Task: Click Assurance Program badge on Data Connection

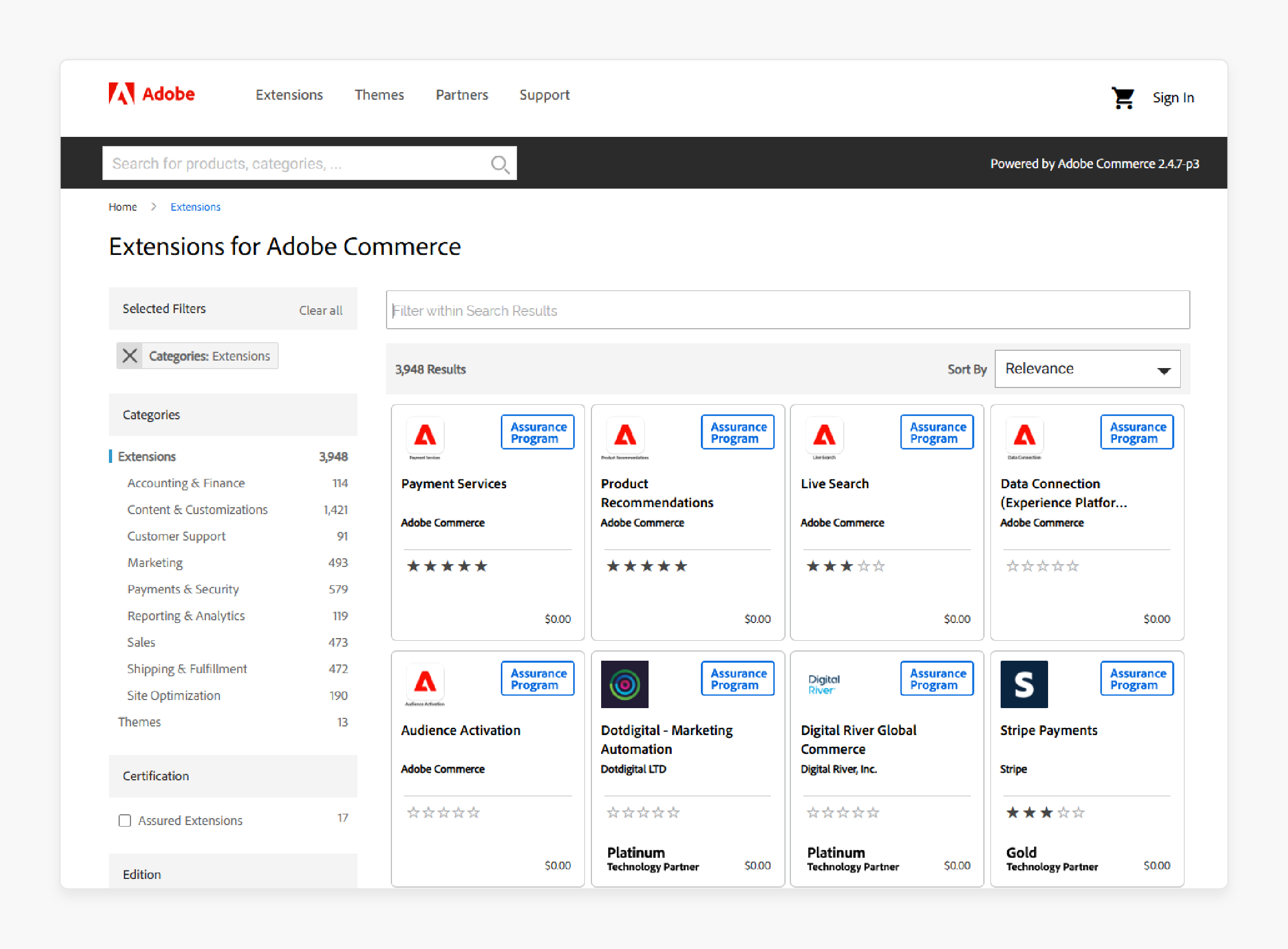Action: click(1138, 432)
